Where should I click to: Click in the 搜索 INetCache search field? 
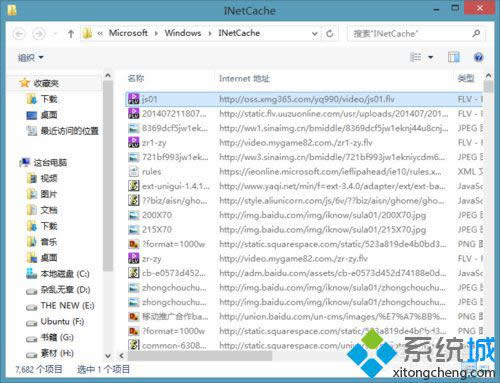pyautogui.click(x=410, y=34)
